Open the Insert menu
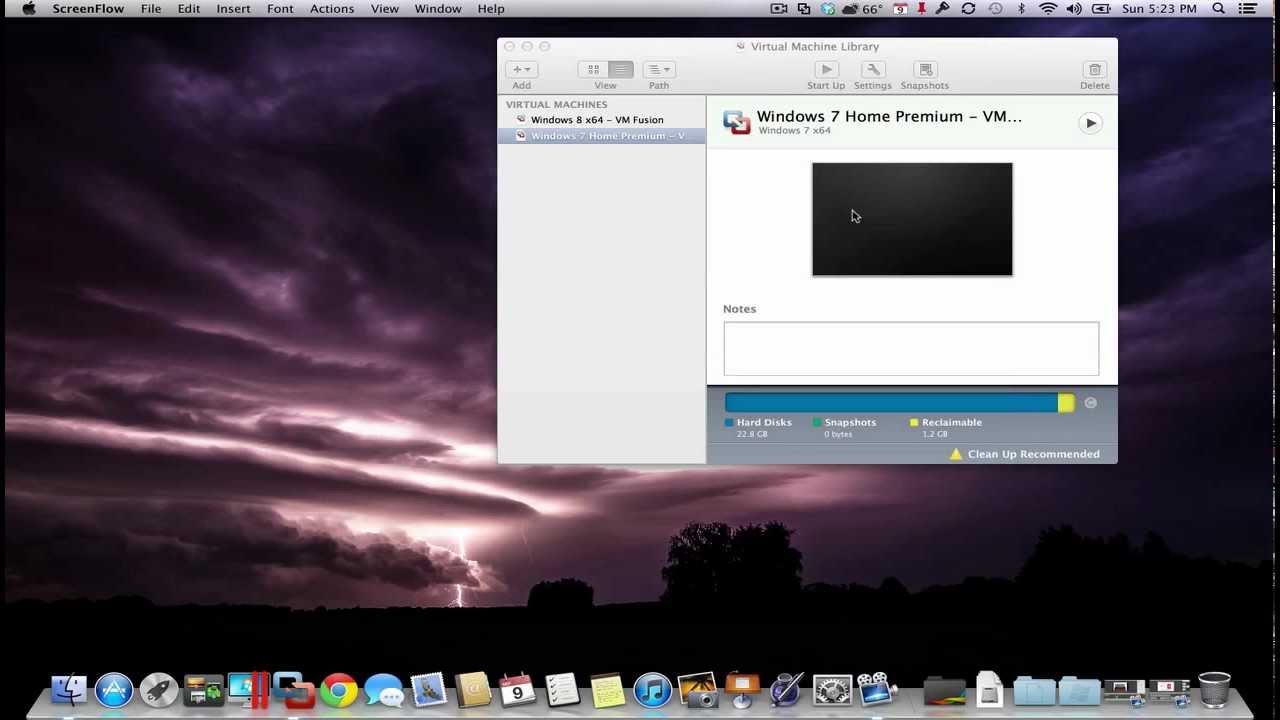This screenshot has width=1280, height=720. point(233,9)
